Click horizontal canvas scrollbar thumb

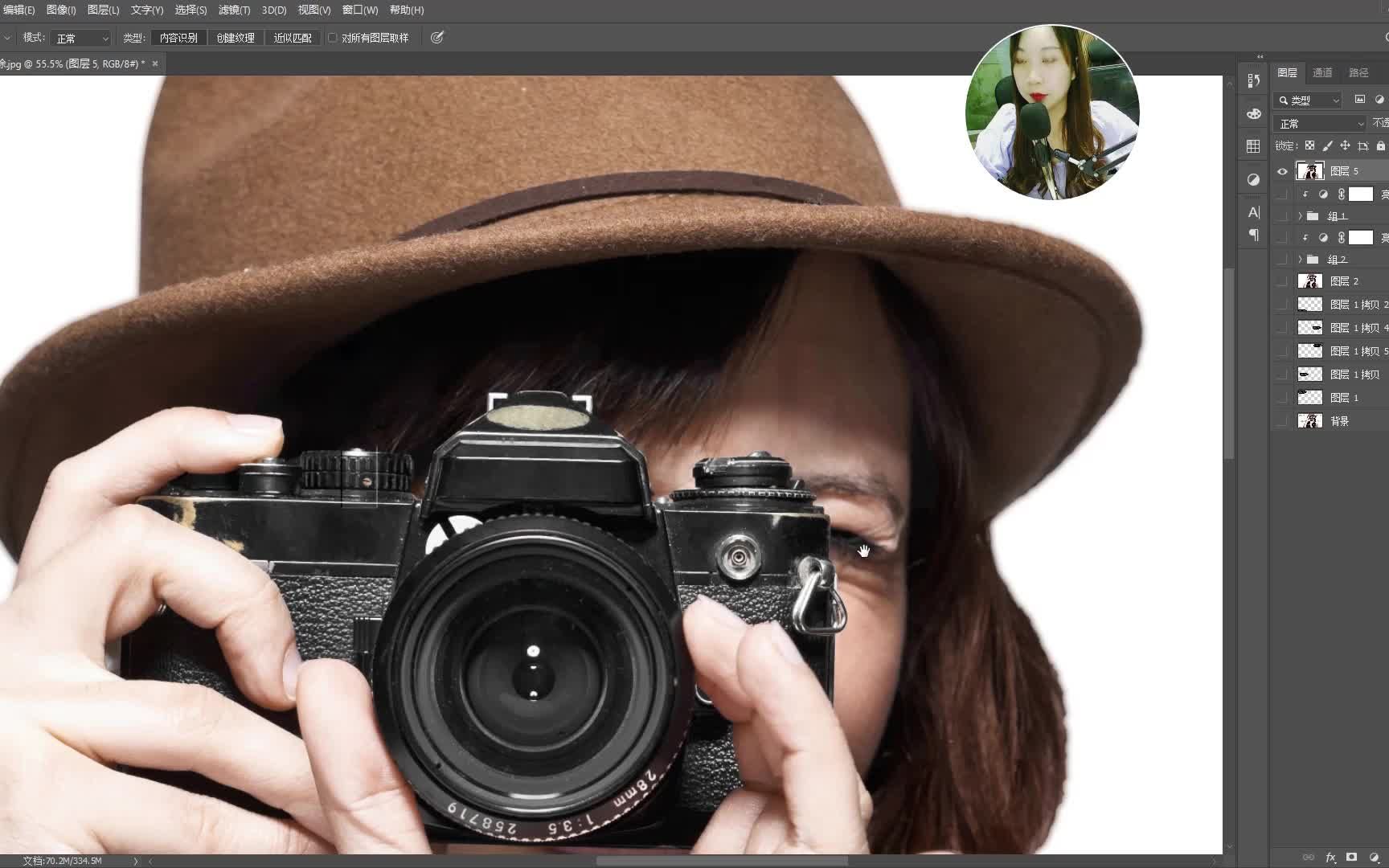click(722, 861)
